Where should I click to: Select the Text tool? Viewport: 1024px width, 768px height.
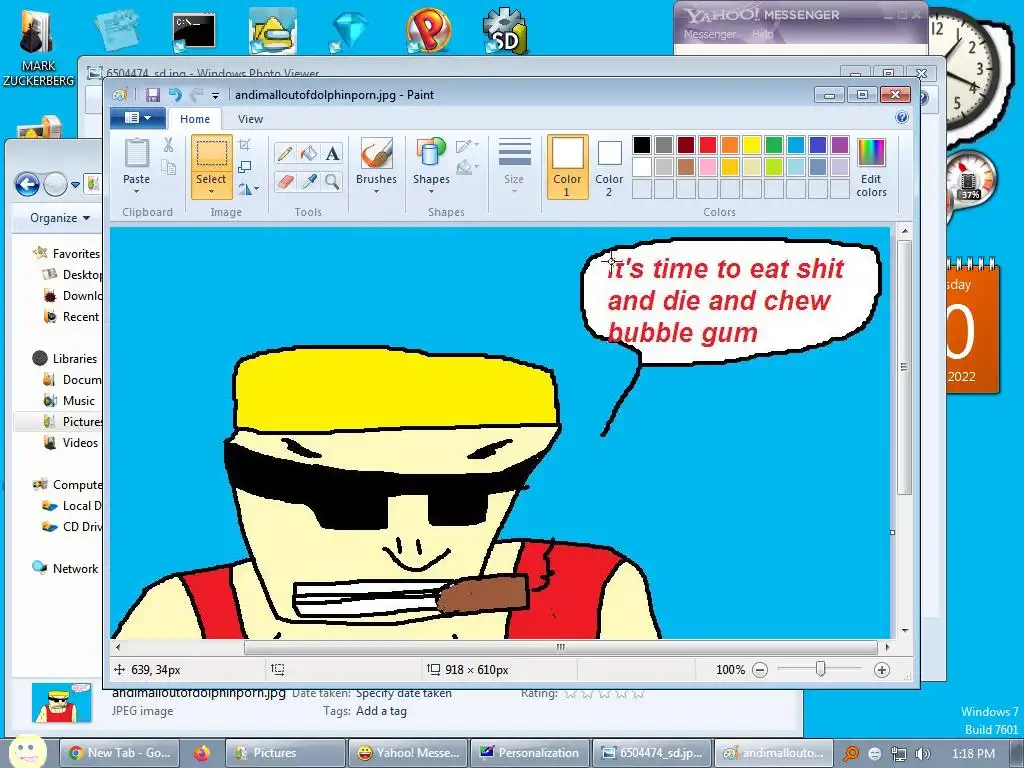332,153
